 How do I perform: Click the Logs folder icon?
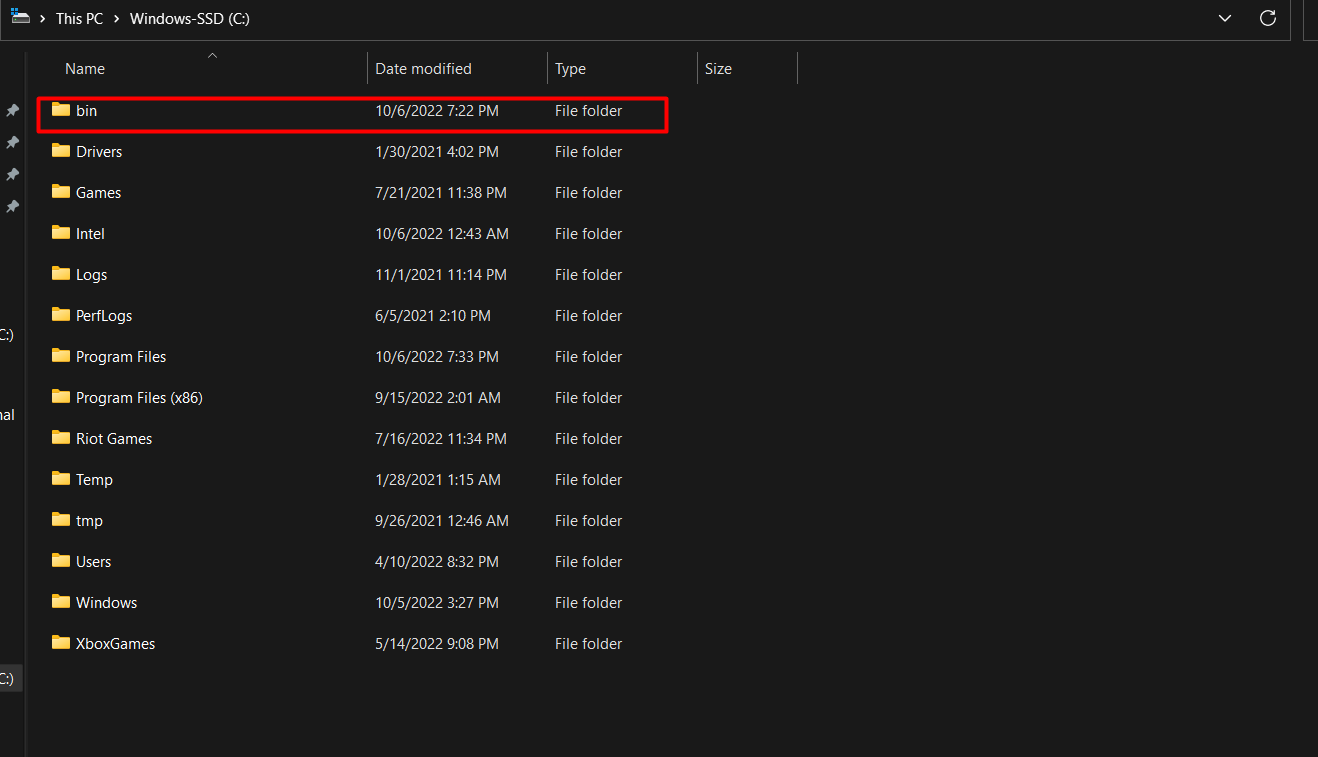(x=61, y=274)
